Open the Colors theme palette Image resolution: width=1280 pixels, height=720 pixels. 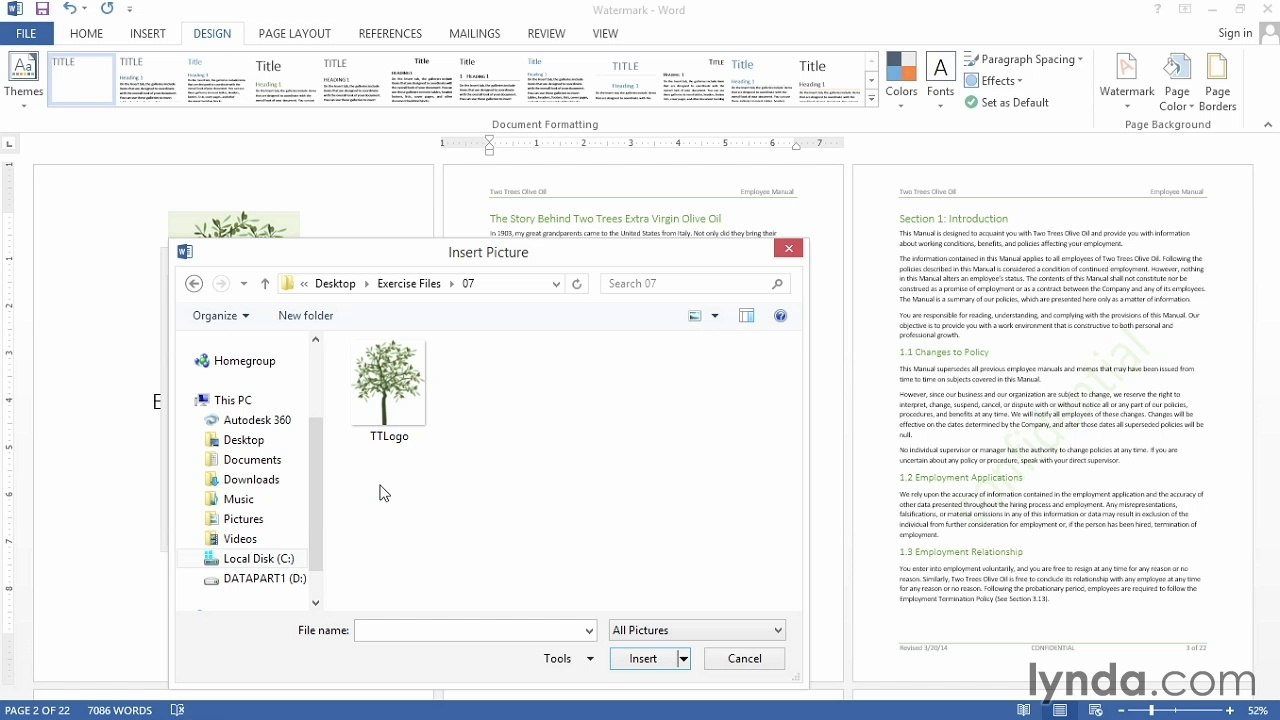tap(901, 80)
